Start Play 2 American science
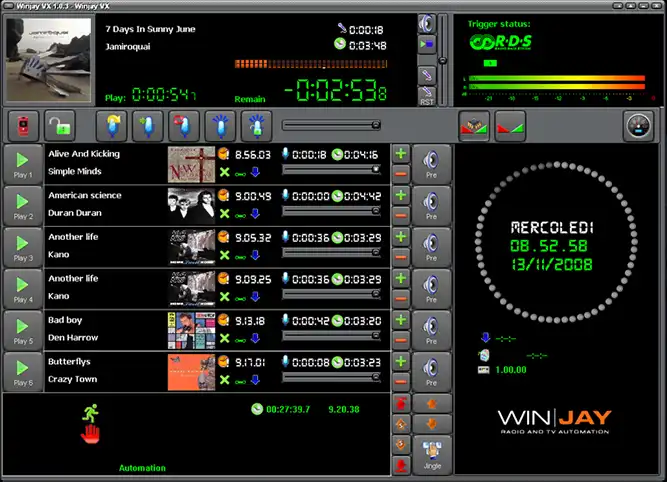The image size is (667, 482). click(23, 206)
